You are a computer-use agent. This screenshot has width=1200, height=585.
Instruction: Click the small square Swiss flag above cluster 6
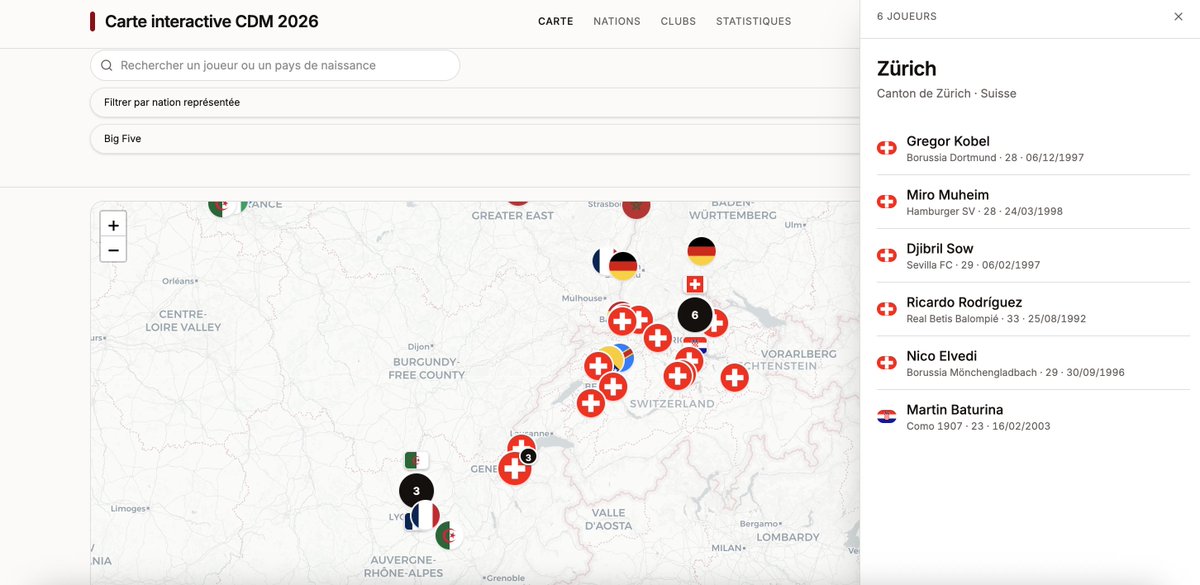pos(695,284)
